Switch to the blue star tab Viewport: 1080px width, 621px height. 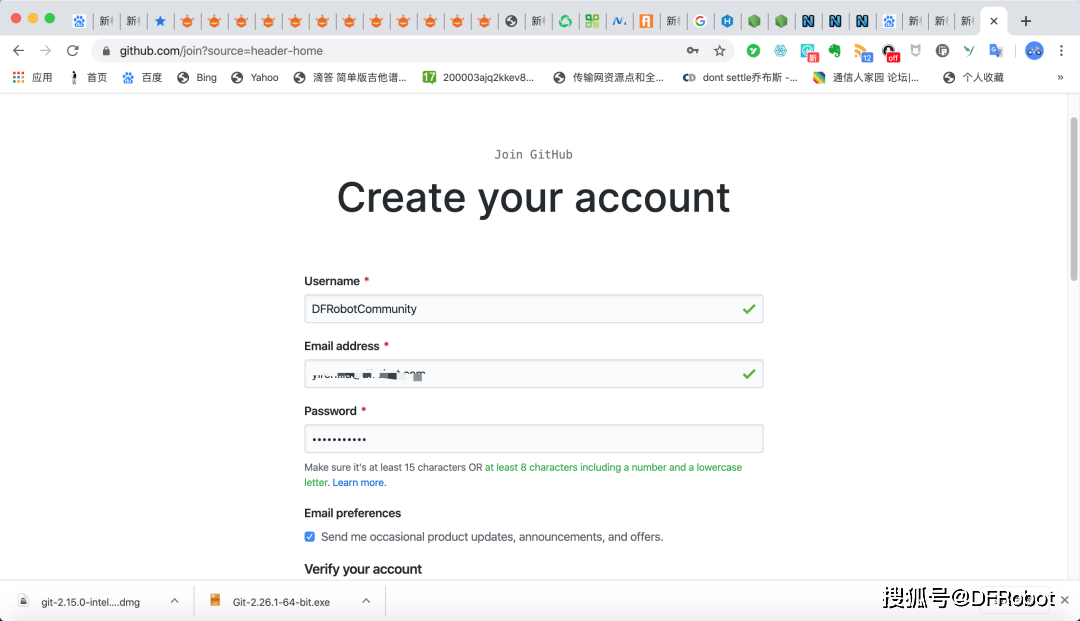coord(160,21)
